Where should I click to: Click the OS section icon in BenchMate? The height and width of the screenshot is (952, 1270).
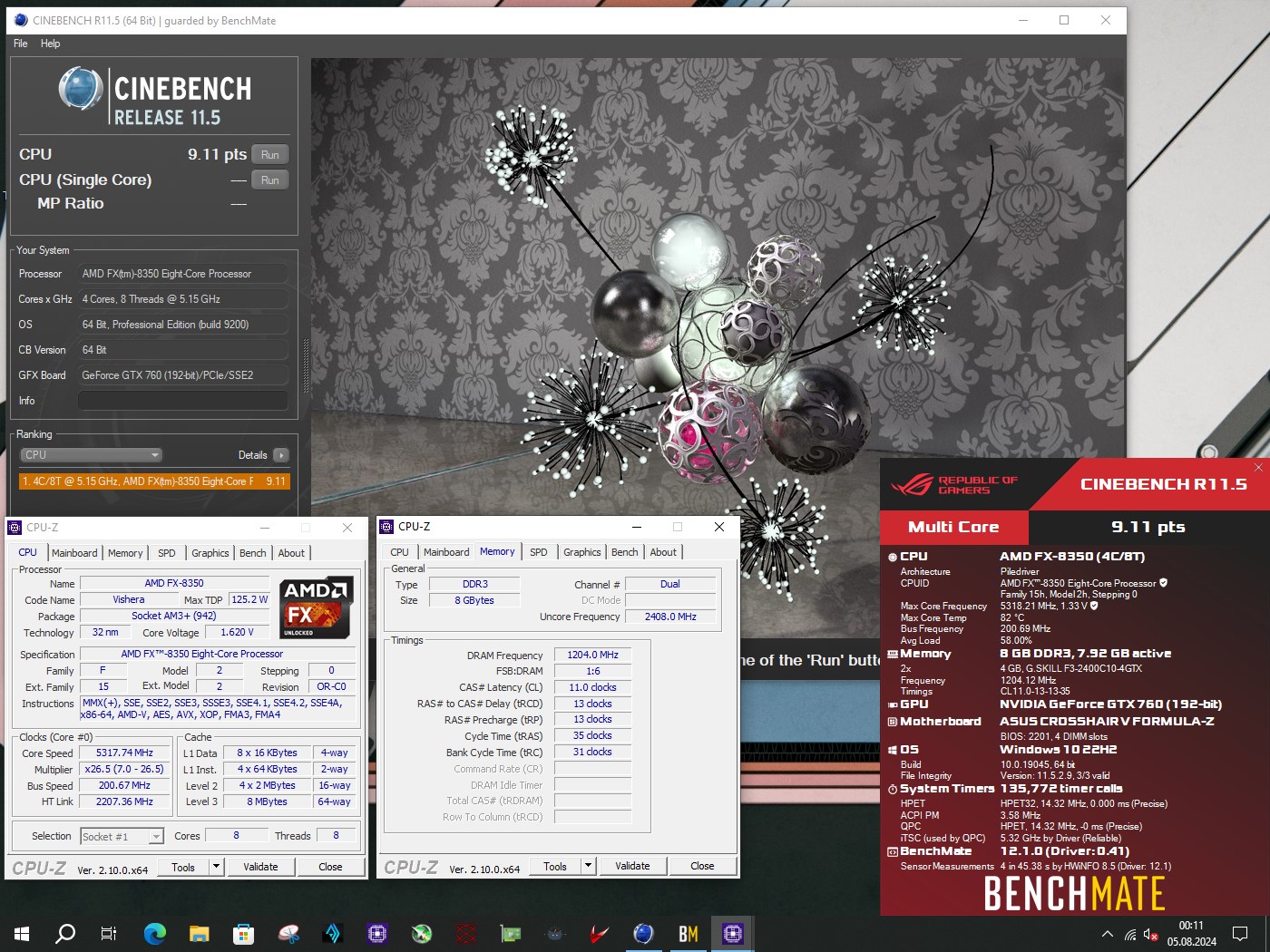click(892, 750)
